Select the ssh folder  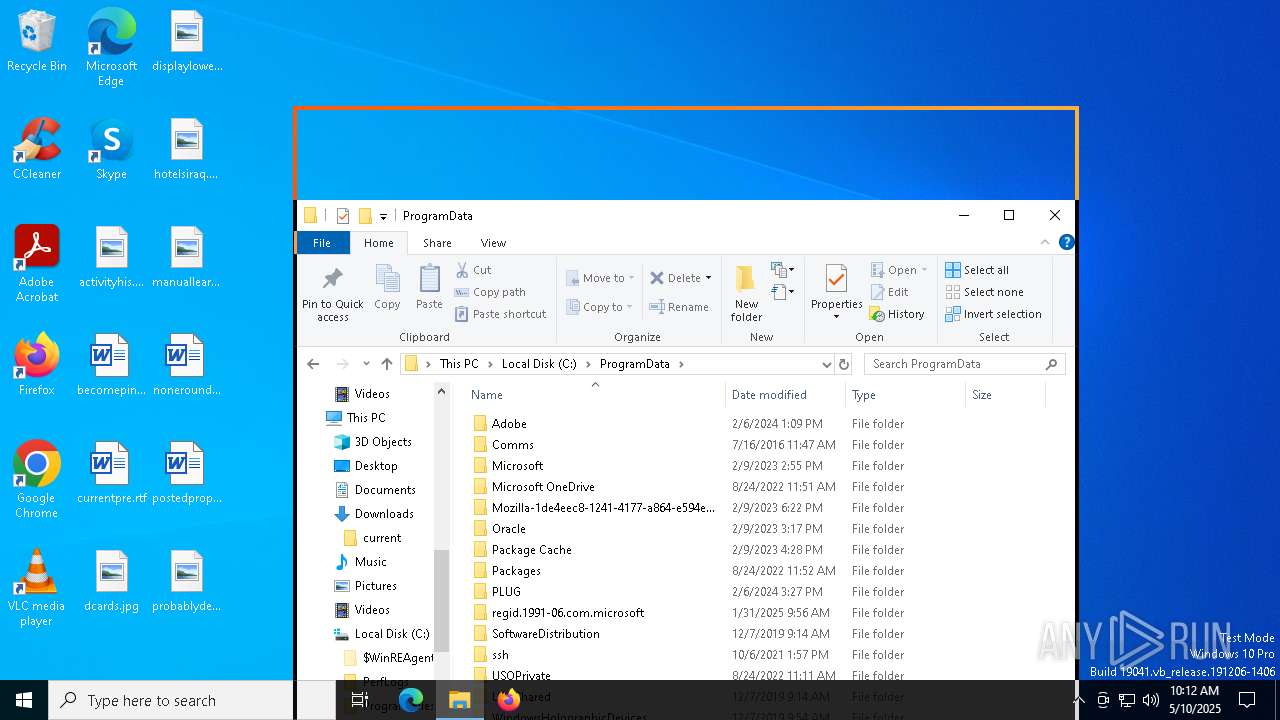500,655
